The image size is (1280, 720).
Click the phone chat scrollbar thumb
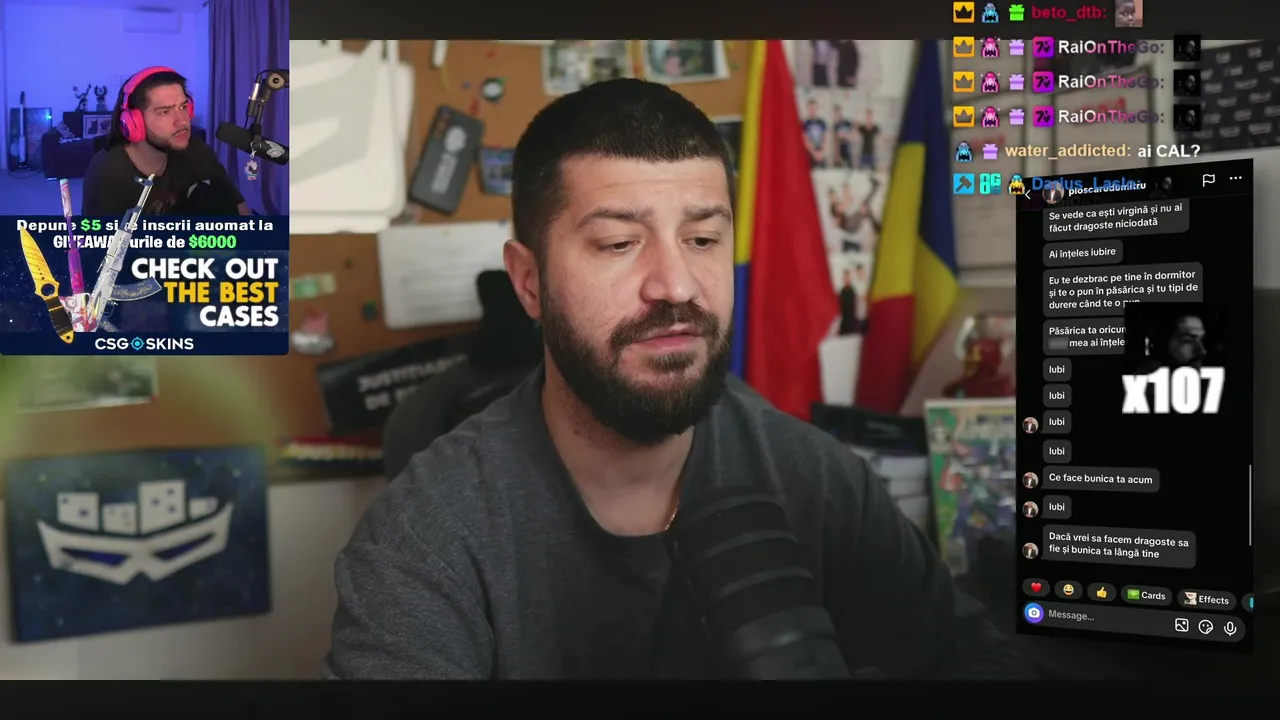click(x=1250, y=505)
